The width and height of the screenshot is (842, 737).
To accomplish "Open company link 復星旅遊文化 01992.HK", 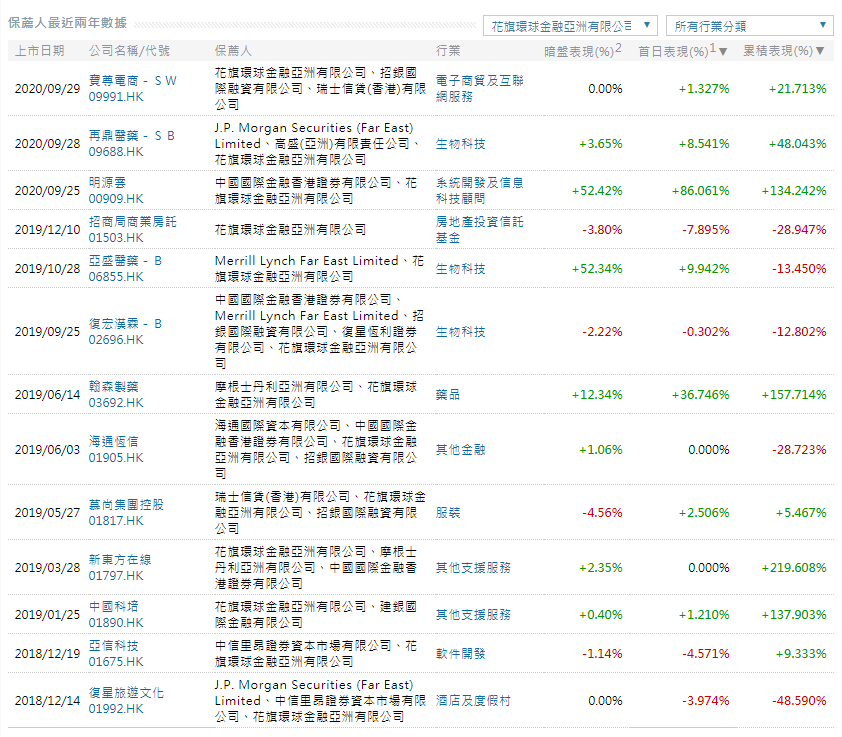I will (x=126, y=700).
